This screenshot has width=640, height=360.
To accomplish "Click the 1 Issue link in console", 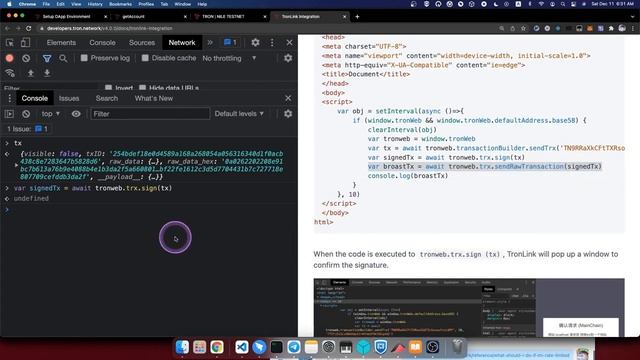I will [x=27, y=129].
